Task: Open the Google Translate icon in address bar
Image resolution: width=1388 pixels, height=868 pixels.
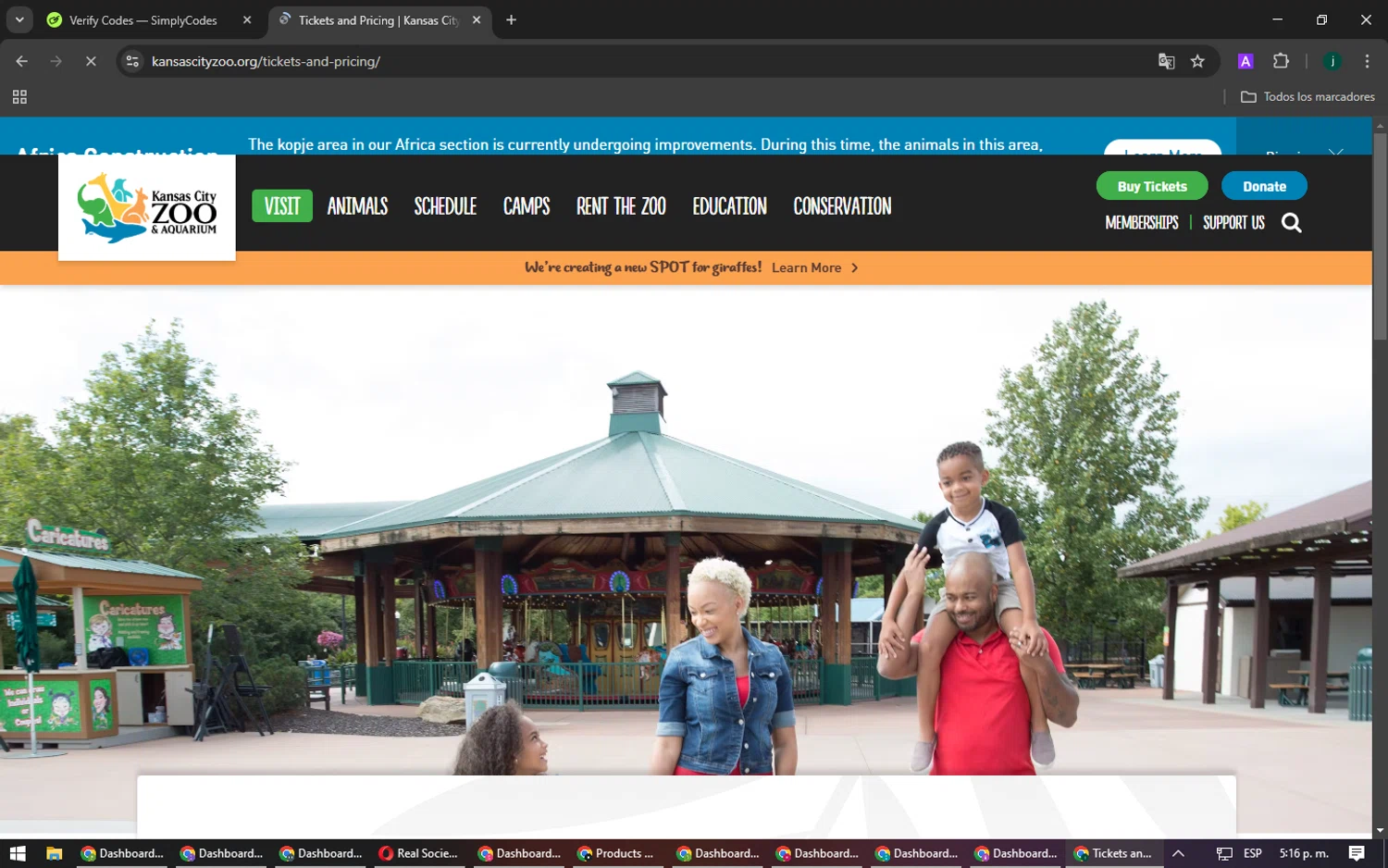Action: click(1166, 61)
